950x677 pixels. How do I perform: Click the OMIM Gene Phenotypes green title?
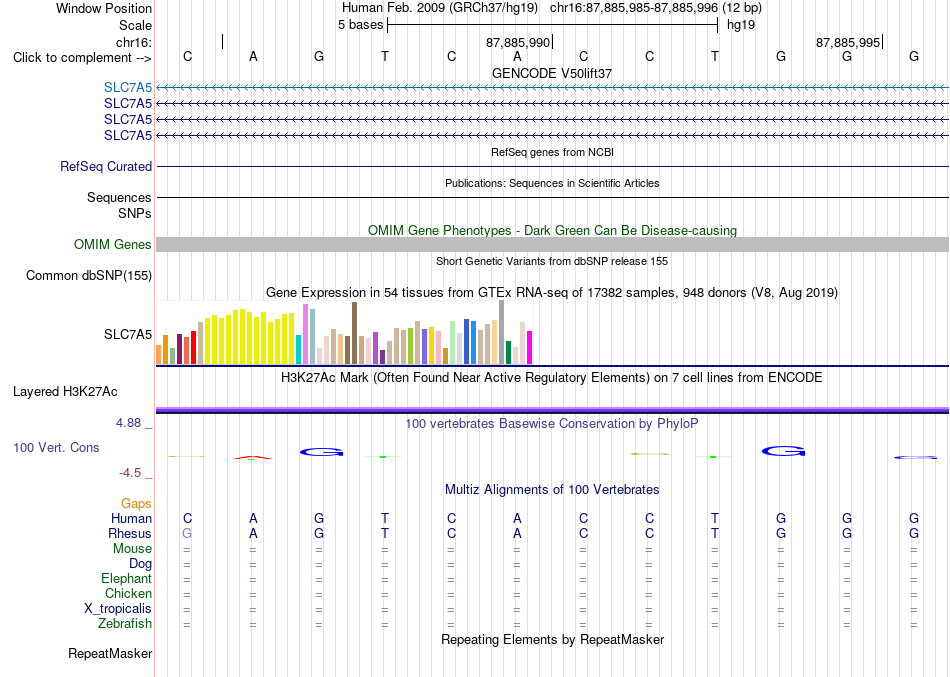(x=552, y=230)
